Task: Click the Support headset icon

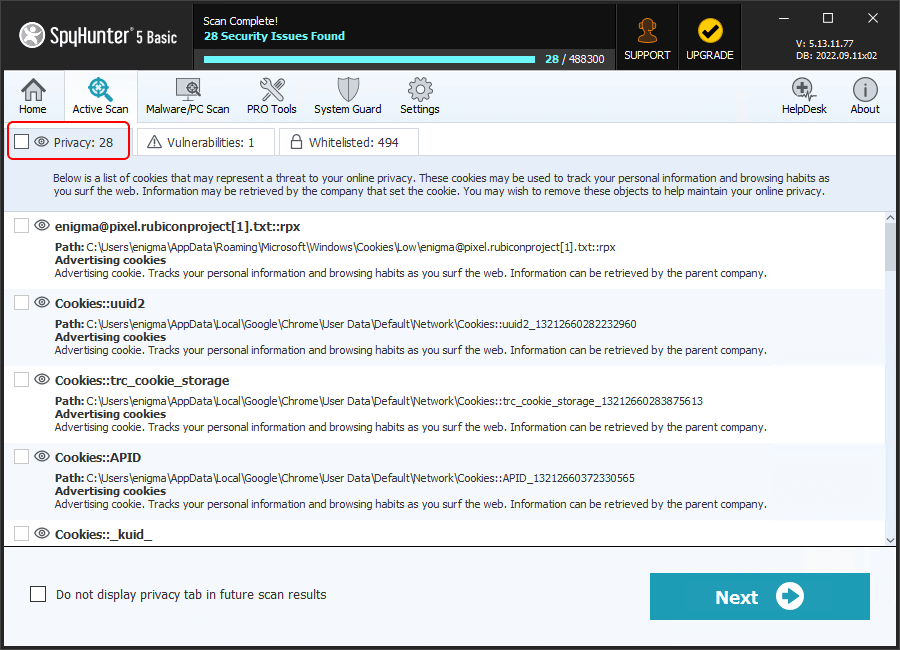Action: point(647,38)
